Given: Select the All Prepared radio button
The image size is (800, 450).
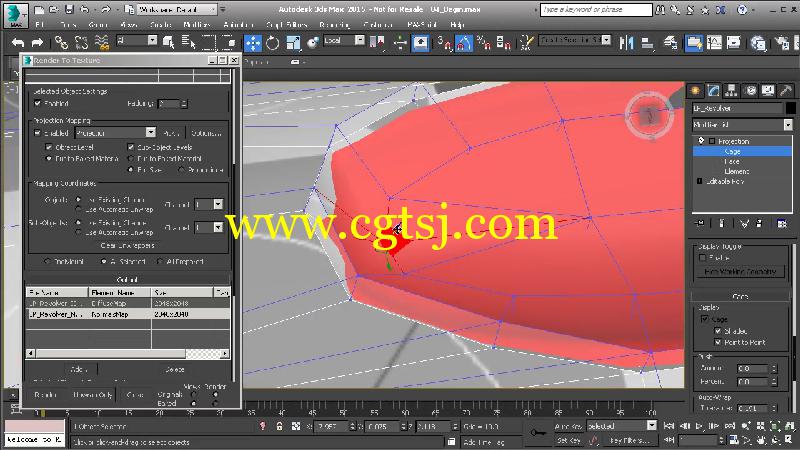Looking at the screenshot, I should click(160, 261).
